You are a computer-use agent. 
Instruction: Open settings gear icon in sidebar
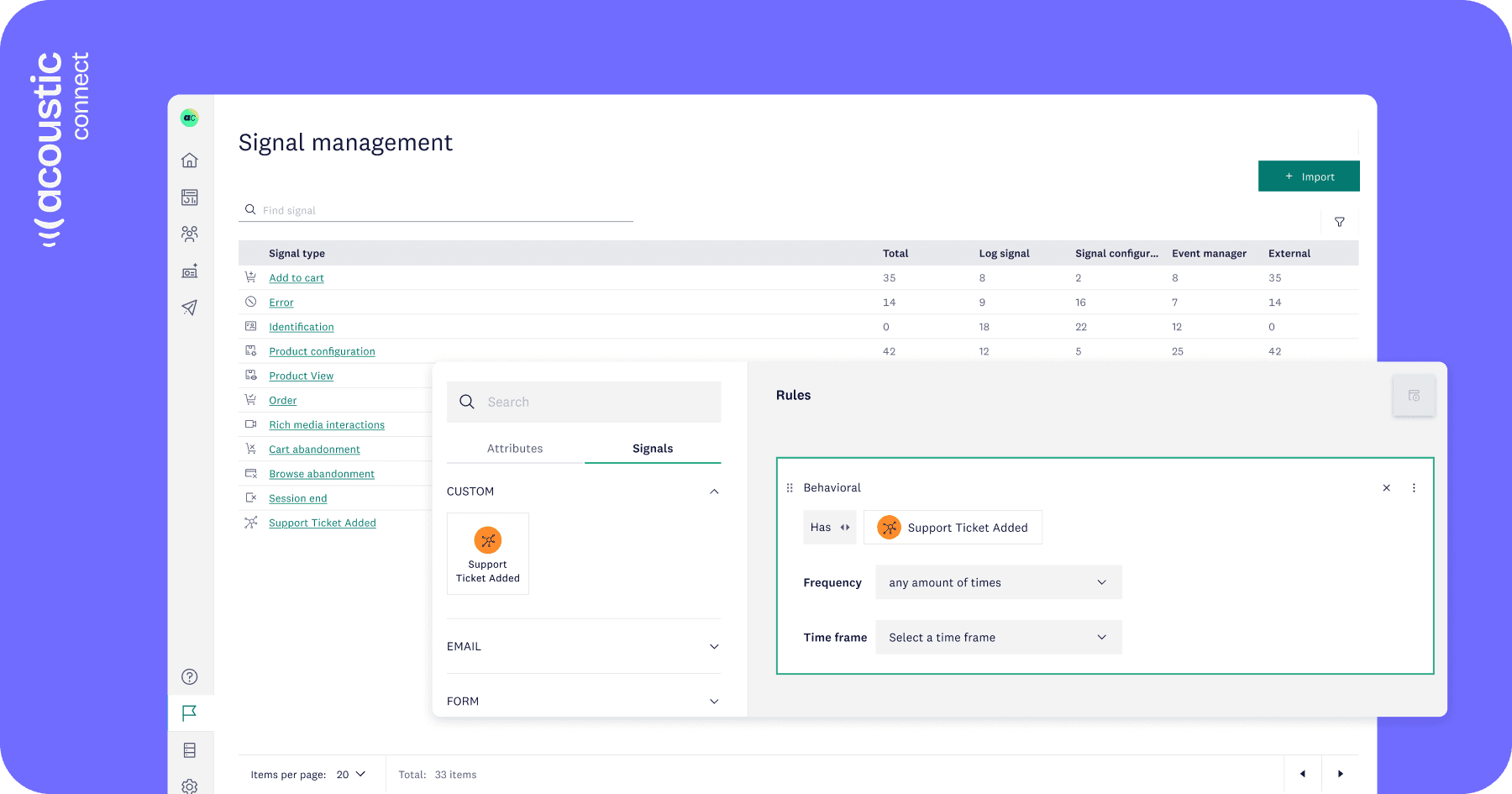[190, 786]
